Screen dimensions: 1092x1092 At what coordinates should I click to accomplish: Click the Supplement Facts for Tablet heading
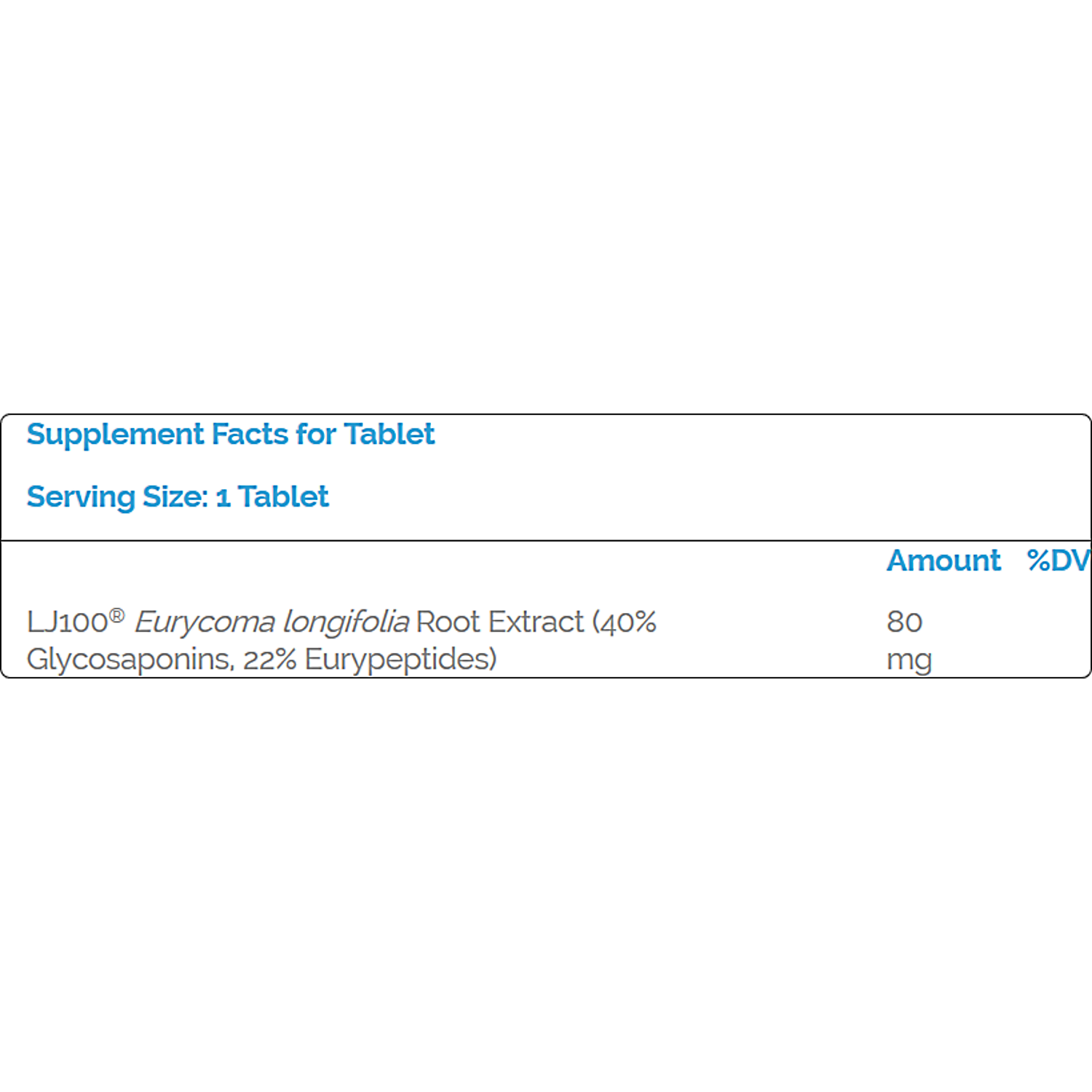[231, 435]
